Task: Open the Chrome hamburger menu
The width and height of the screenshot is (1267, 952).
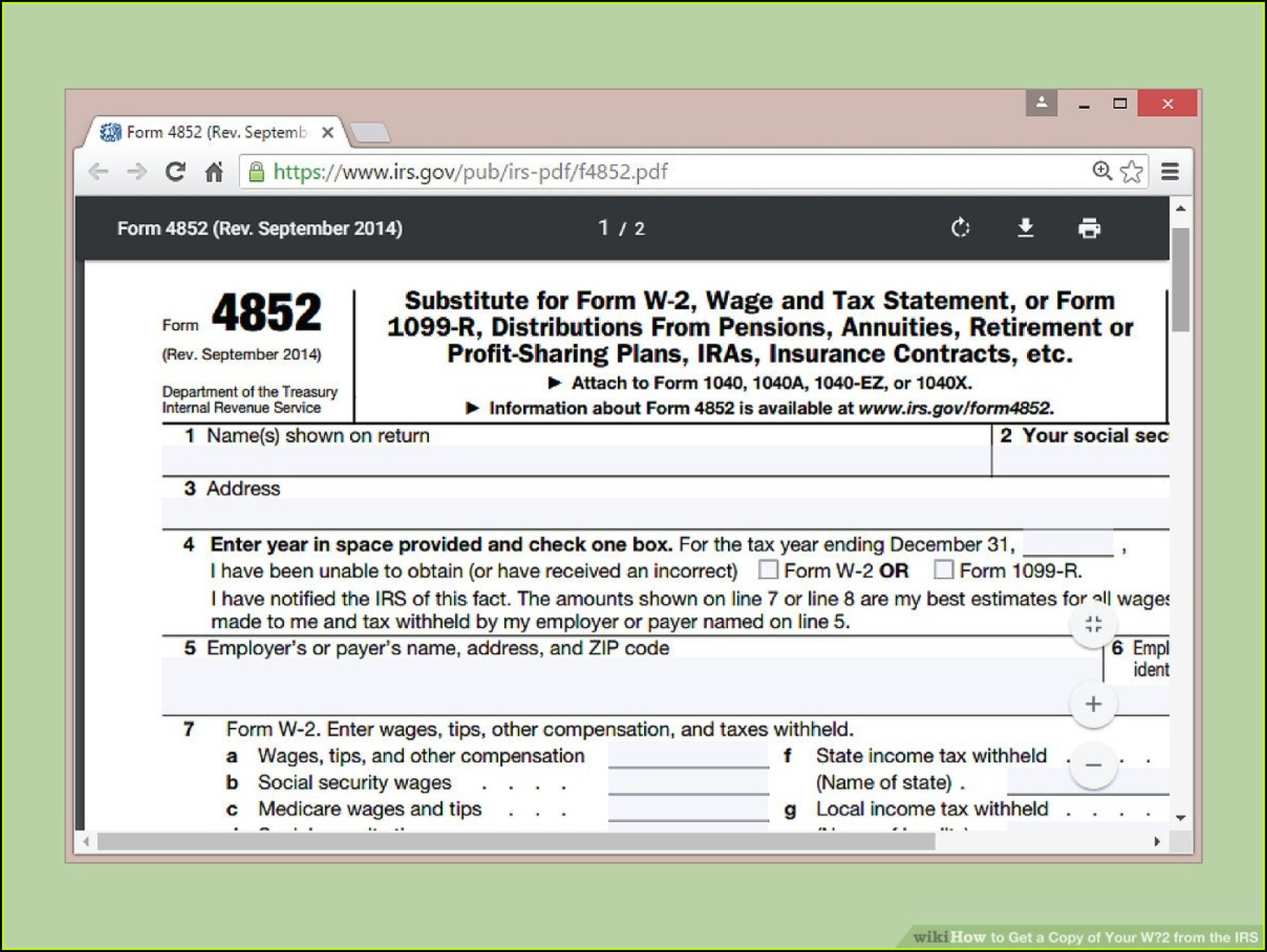Action: (x=1170, y=172)
